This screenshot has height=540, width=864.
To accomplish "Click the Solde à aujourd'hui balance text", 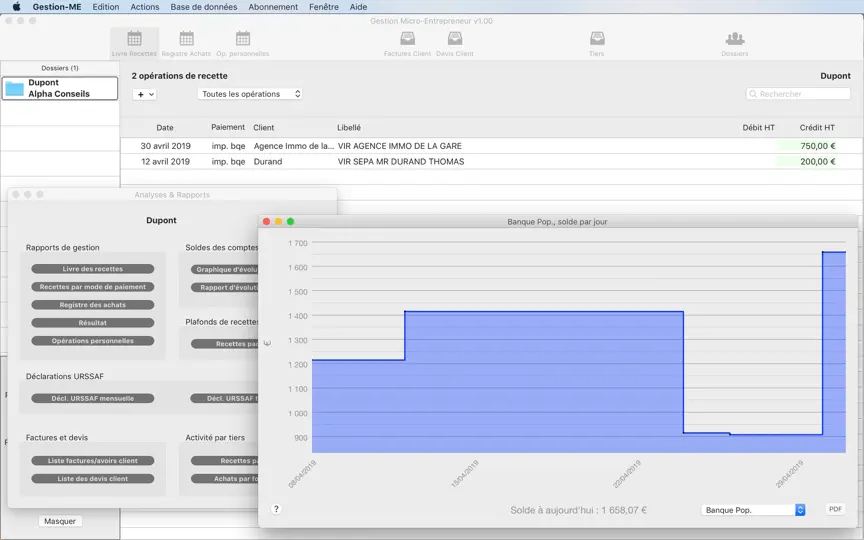I will click(579, 510).
